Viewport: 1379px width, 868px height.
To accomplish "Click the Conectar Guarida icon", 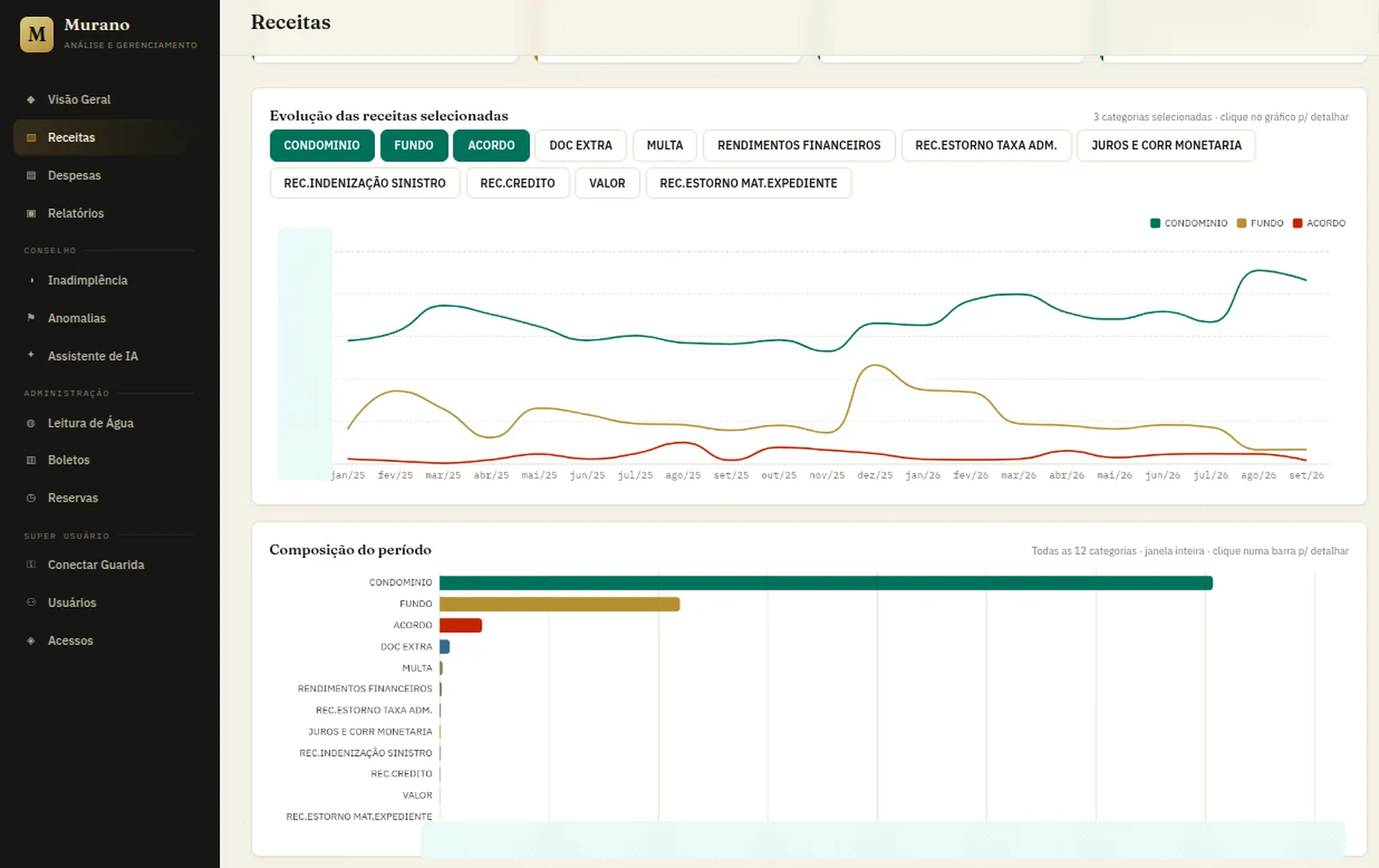I will pyautogui.click(x=31, y=565).
